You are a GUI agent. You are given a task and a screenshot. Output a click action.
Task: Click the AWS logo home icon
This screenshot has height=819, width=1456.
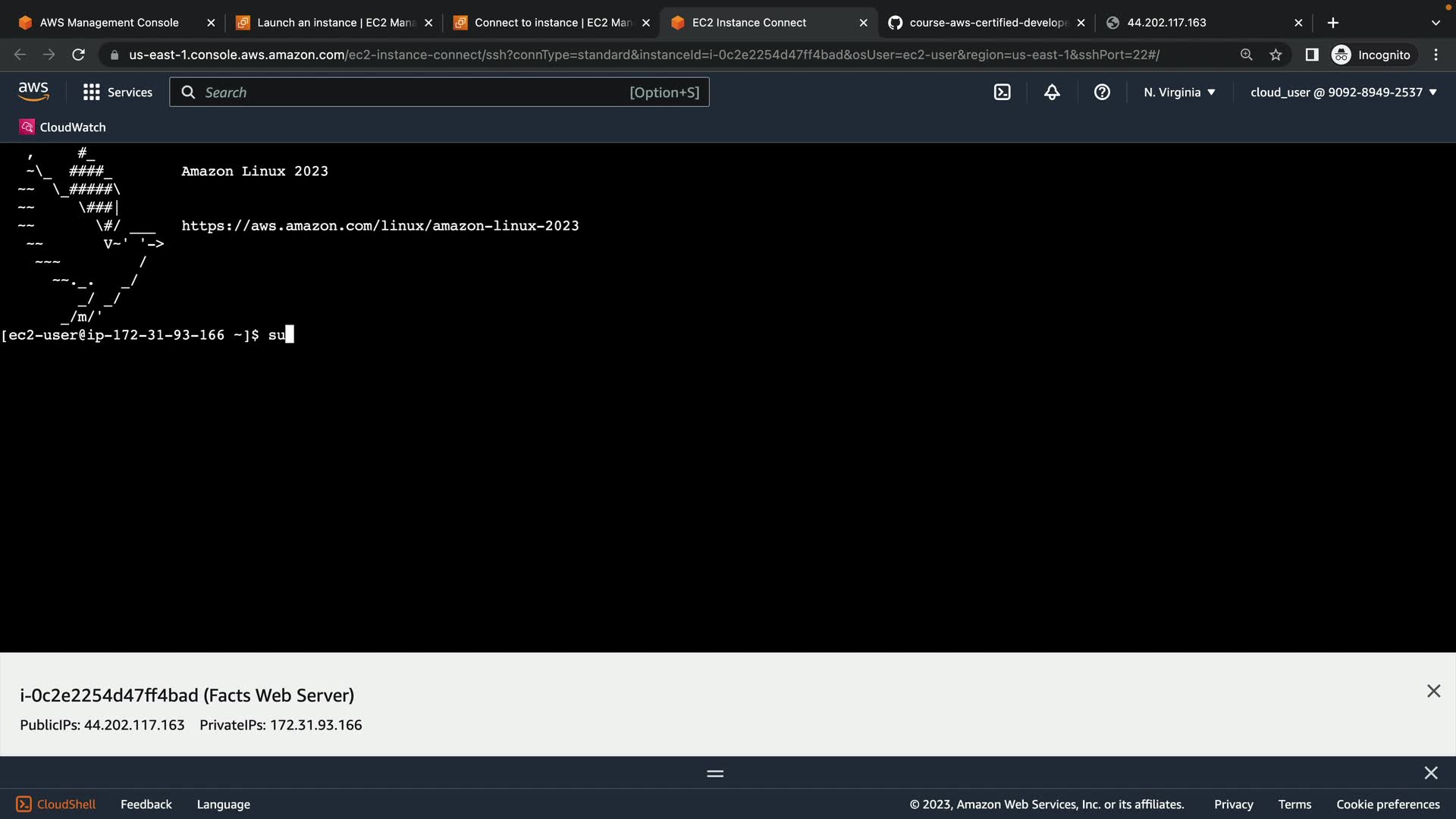click(33, 92)
